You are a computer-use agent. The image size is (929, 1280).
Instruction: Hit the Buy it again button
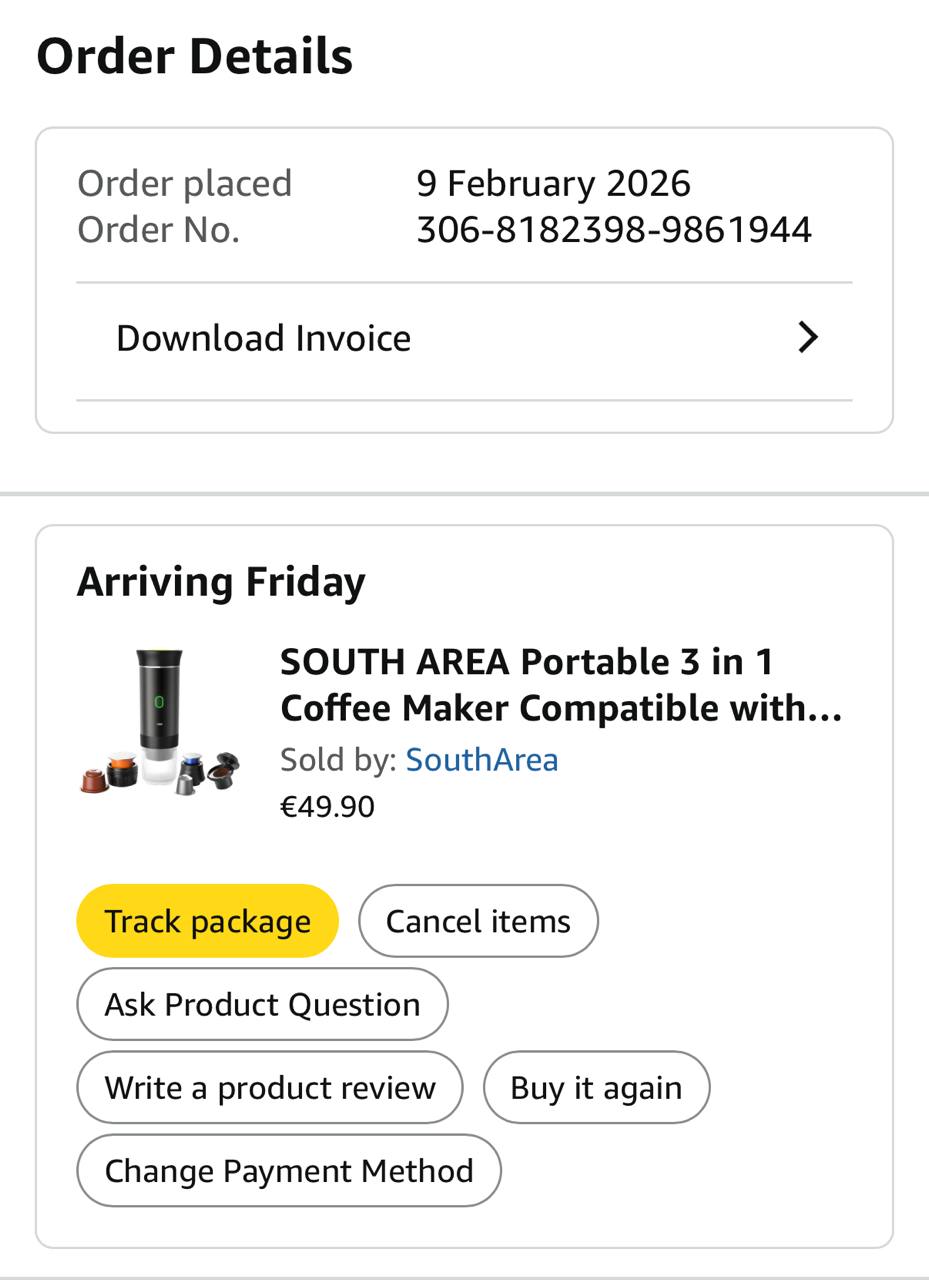[596, 1088]
